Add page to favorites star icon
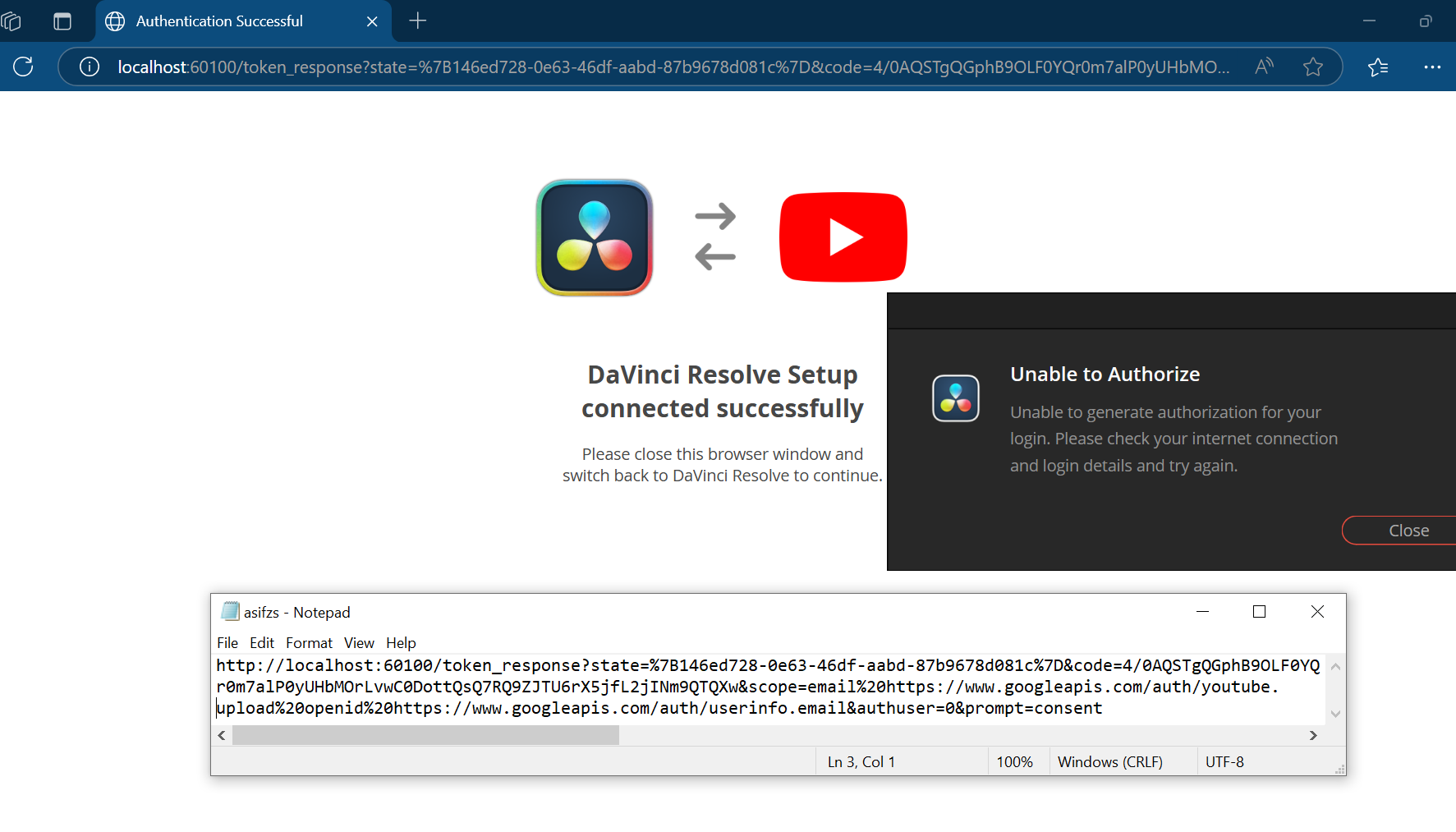Viewport: 1456px width, 832px height. tap(1313, 67)
